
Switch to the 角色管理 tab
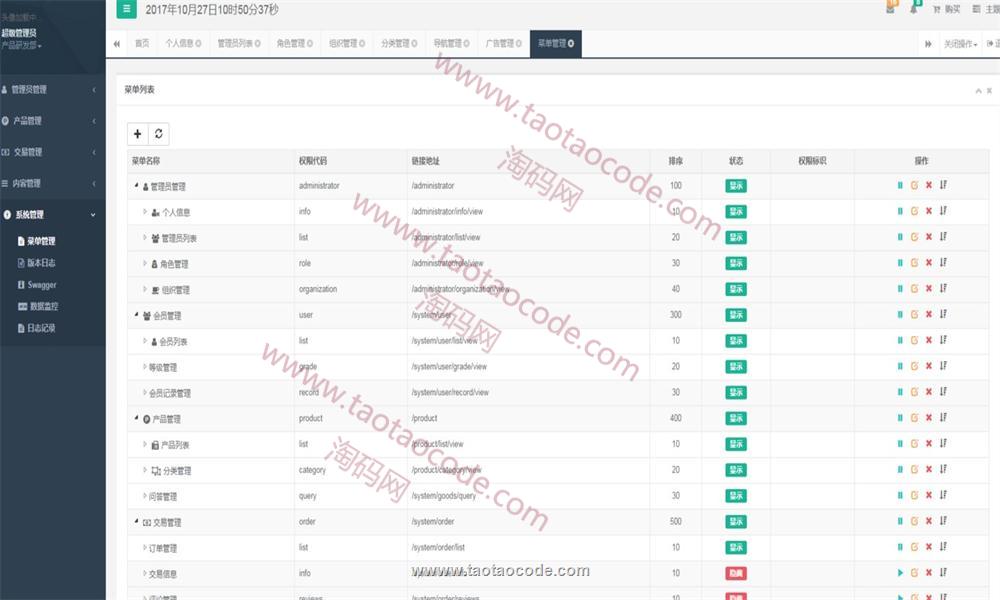[x=294, y=44]
